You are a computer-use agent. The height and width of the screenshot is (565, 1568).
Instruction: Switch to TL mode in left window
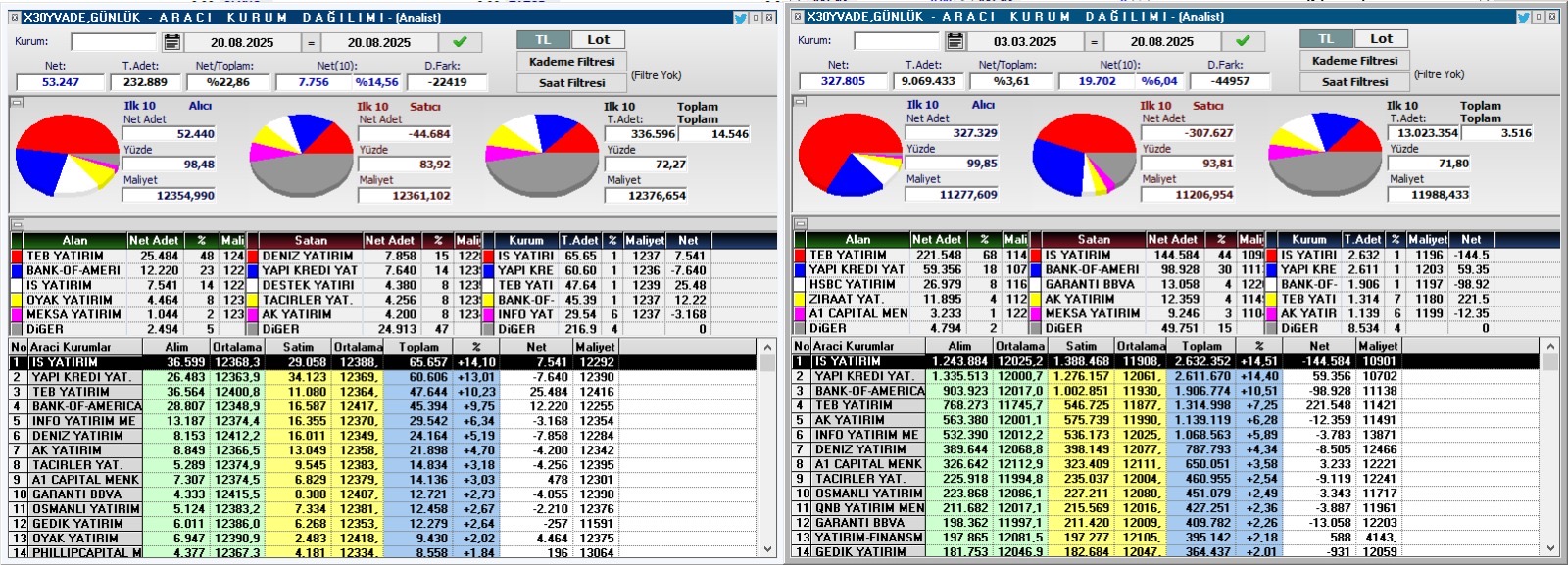[543, 39]
